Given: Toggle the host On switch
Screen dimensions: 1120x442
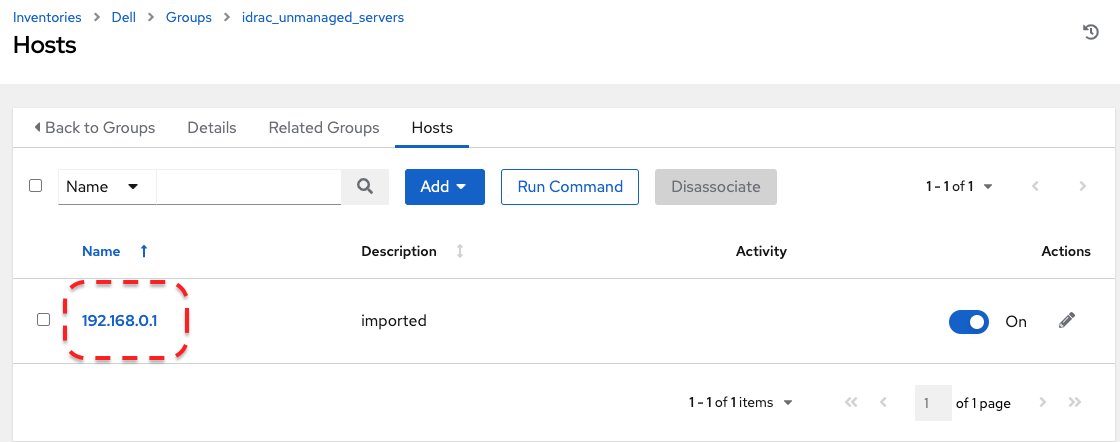Looking at the screenshot, I should pyautogui.click(x=968, y=321).
